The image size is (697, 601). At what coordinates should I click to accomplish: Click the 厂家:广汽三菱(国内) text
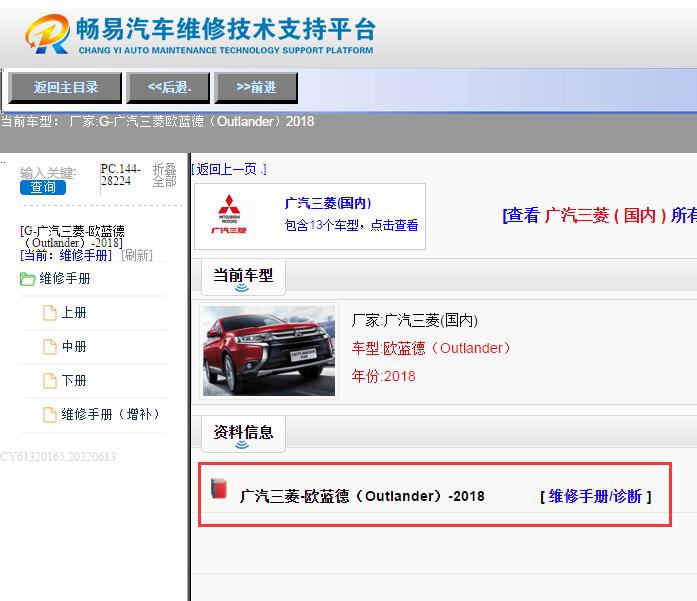coord(414,321)
